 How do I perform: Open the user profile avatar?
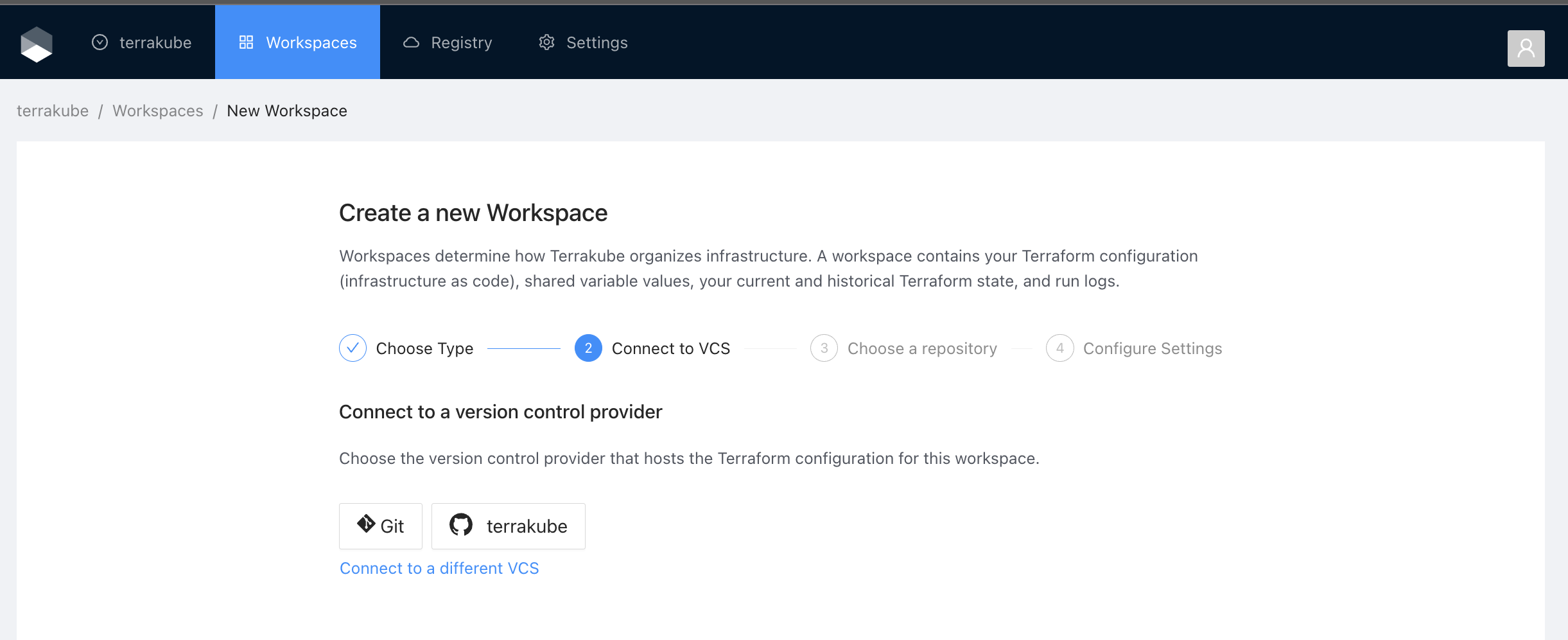coord(1526,48)
